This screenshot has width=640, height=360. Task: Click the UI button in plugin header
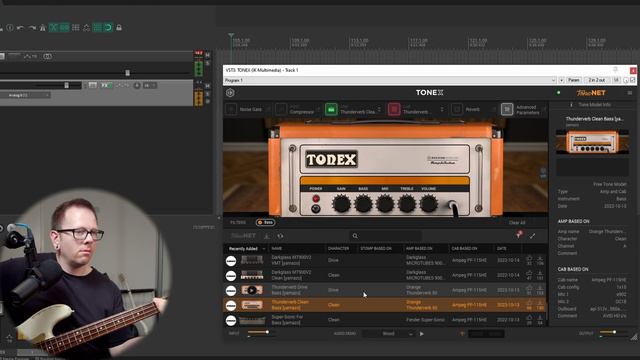pyautogui.click(x=616, y=80)
